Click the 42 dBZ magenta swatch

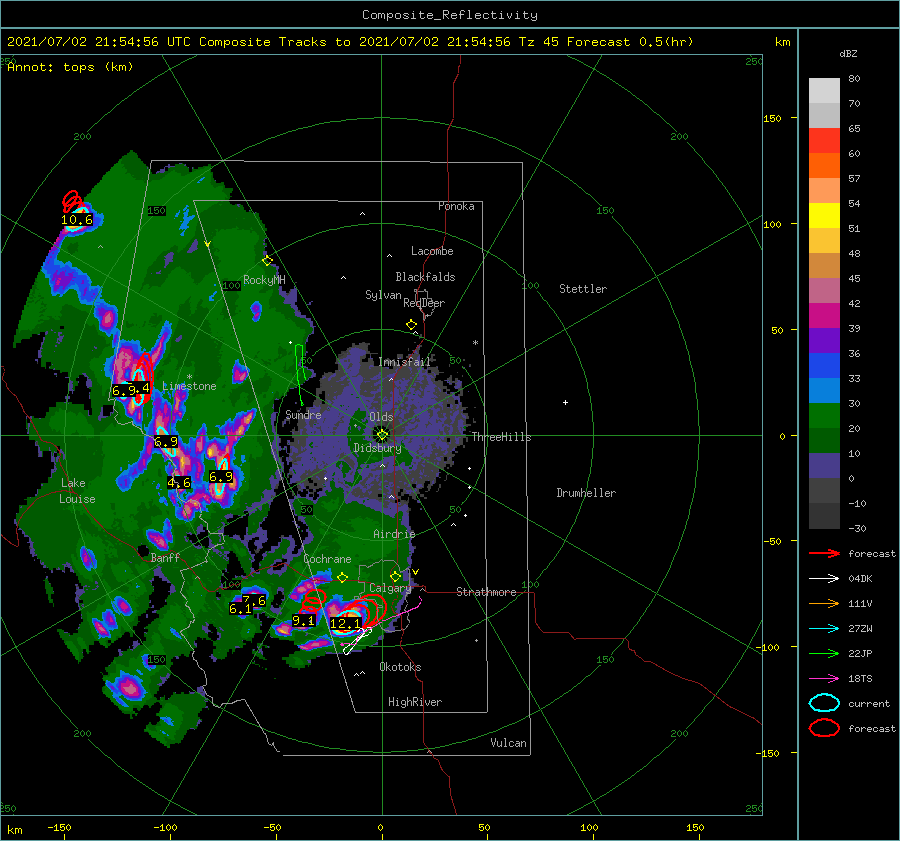pyautogui.click(x=824, y=315)
